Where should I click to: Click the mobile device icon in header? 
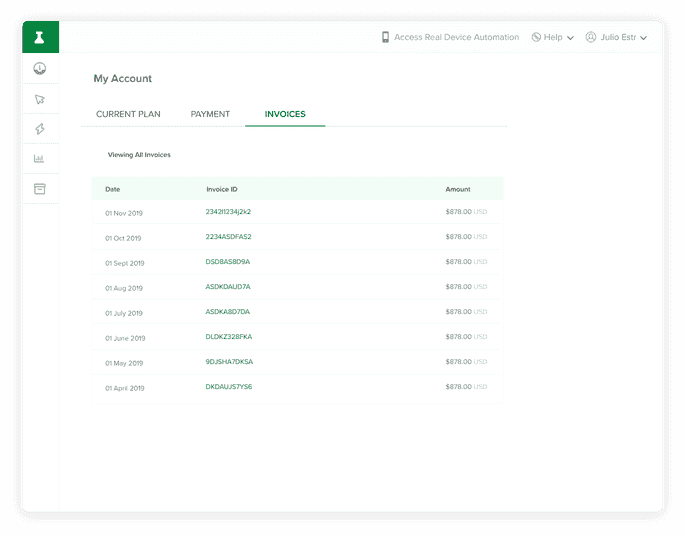[385, 37]
